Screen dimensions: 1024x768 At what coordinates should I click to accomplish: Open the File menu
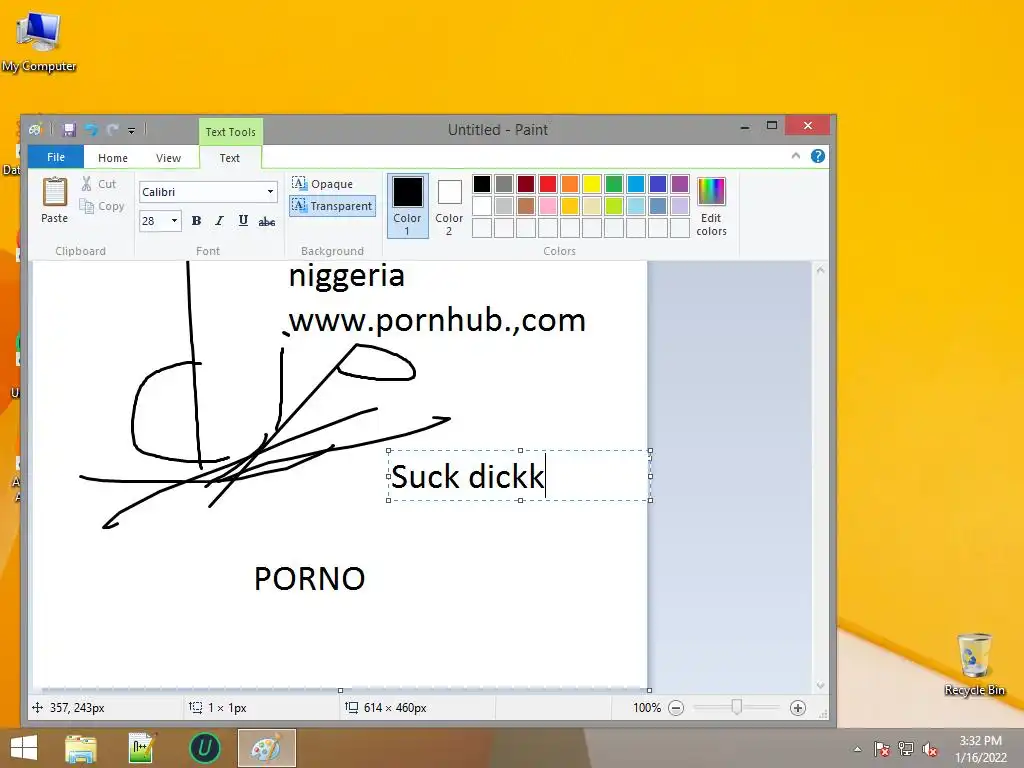pyautogui.click(x=56, y=157)
